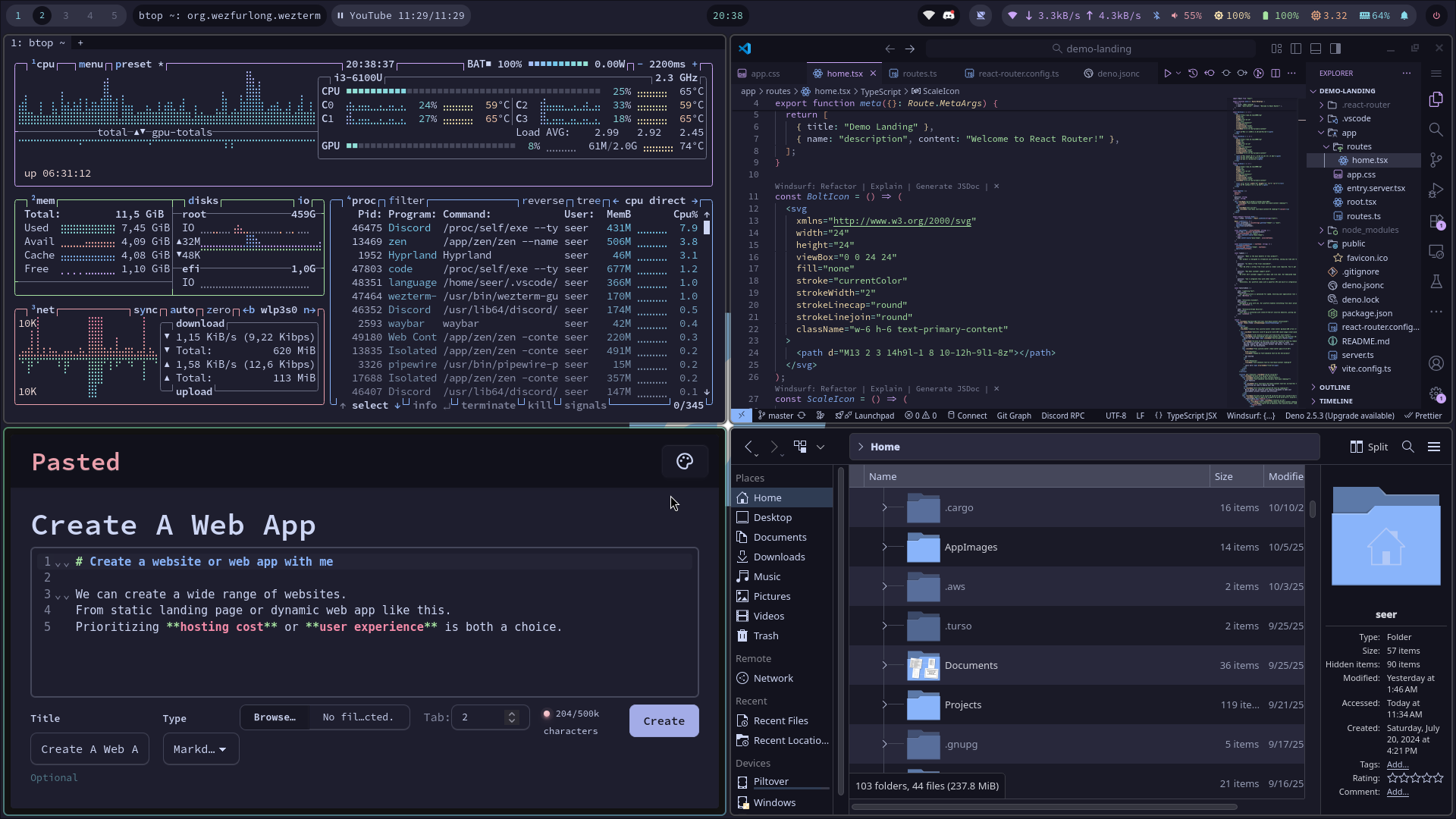Image resolution: width=1456 pixels, height=819 pixels.
Task: Select the YouTube media tab in the top bar
Action: (x=400, y=15)
